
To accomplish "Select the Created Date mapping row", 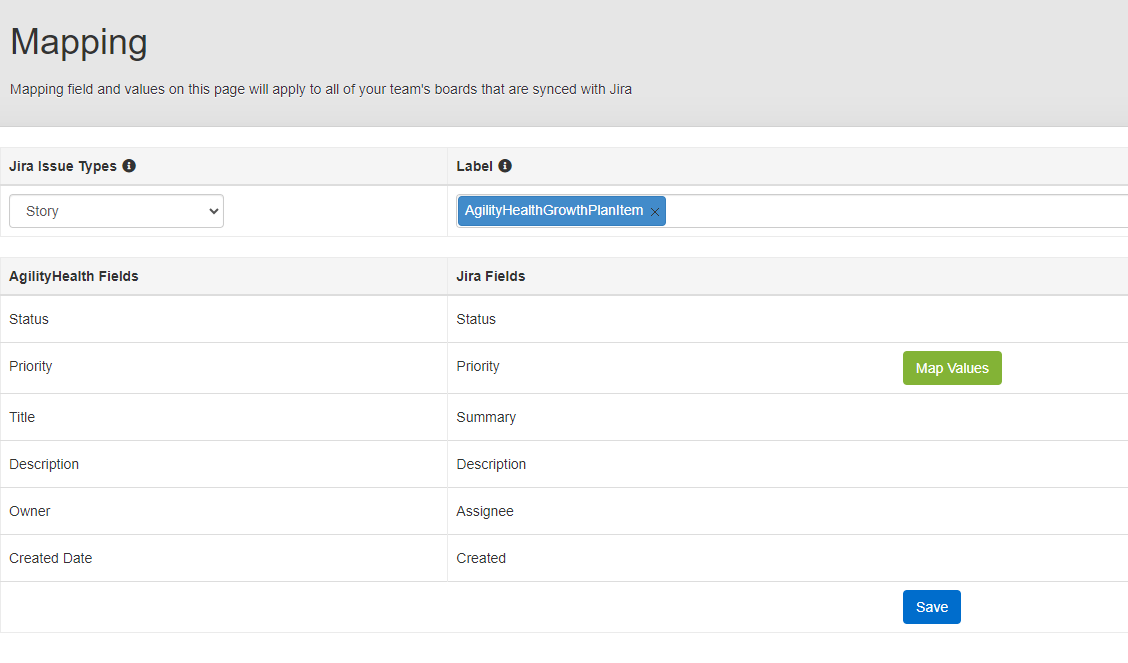I will (x=50, y=558).
